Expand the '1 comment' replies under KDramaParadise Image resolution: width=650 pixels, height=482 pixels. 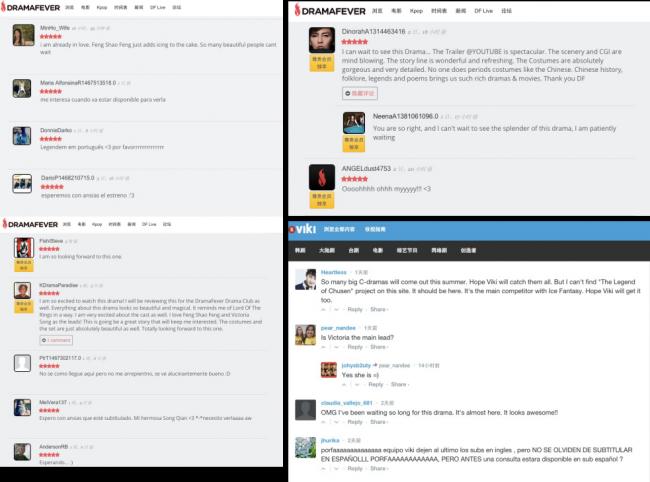pos(56,340)
